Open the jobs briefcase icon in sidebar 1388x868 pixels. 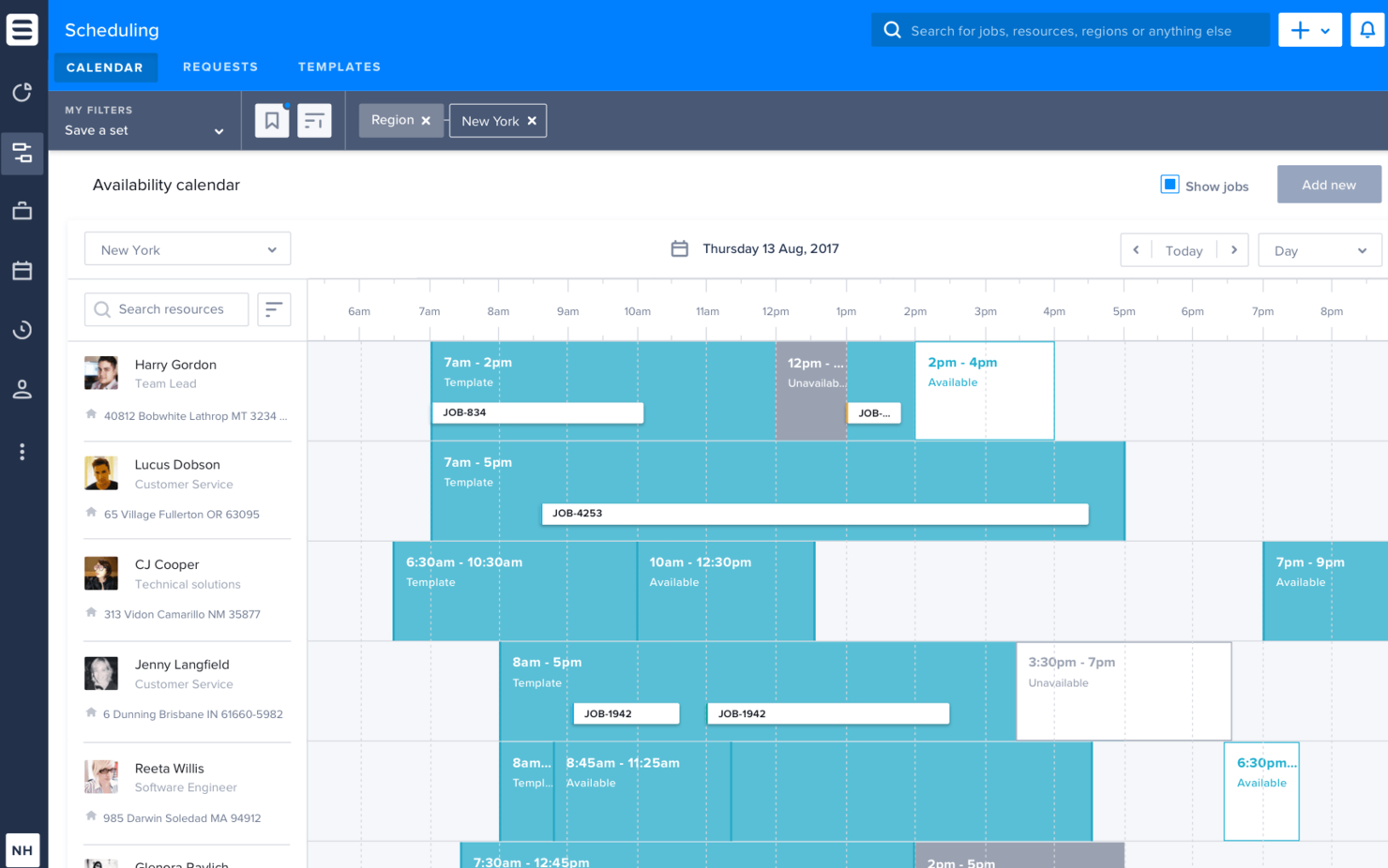(x=22, y=211)
